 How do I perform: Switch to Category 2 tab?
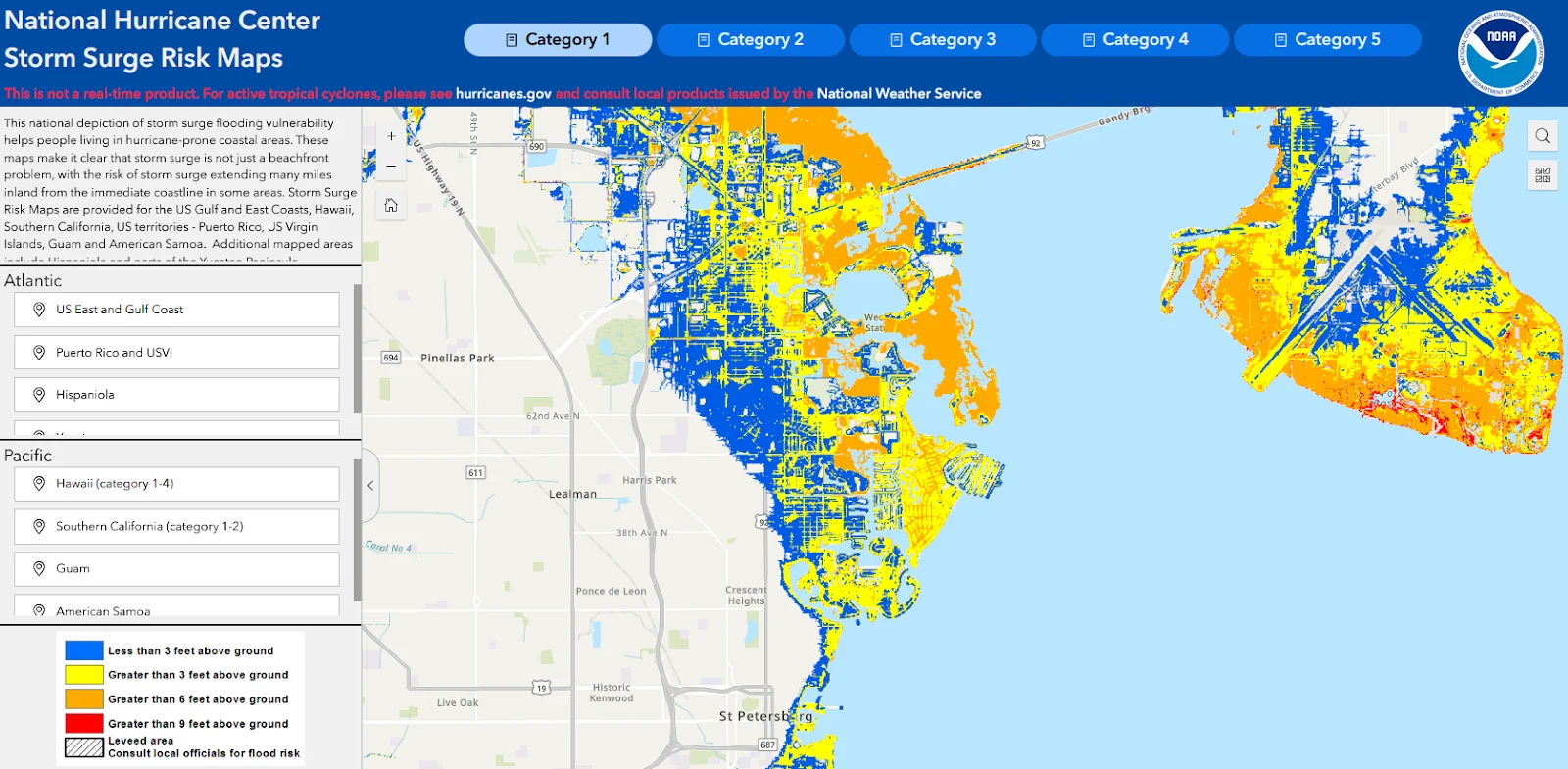750,39
